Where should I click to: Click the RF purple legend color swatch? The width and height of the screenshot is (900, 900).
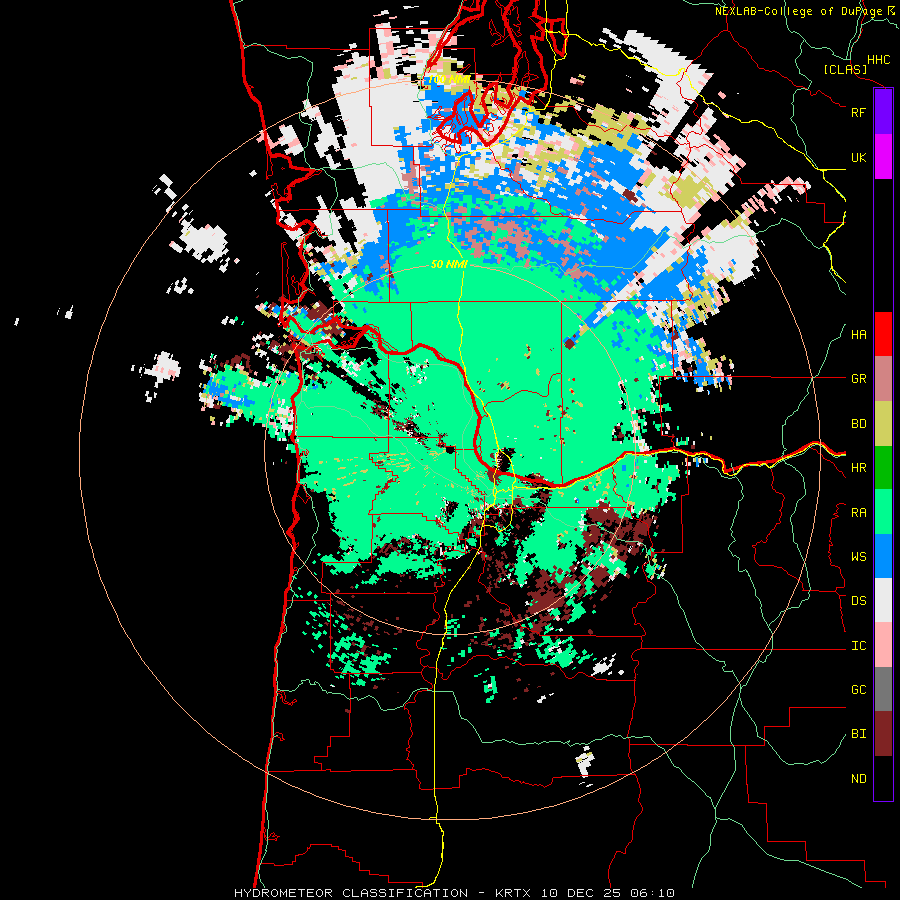pyautogui.click(x=883, y=112)
